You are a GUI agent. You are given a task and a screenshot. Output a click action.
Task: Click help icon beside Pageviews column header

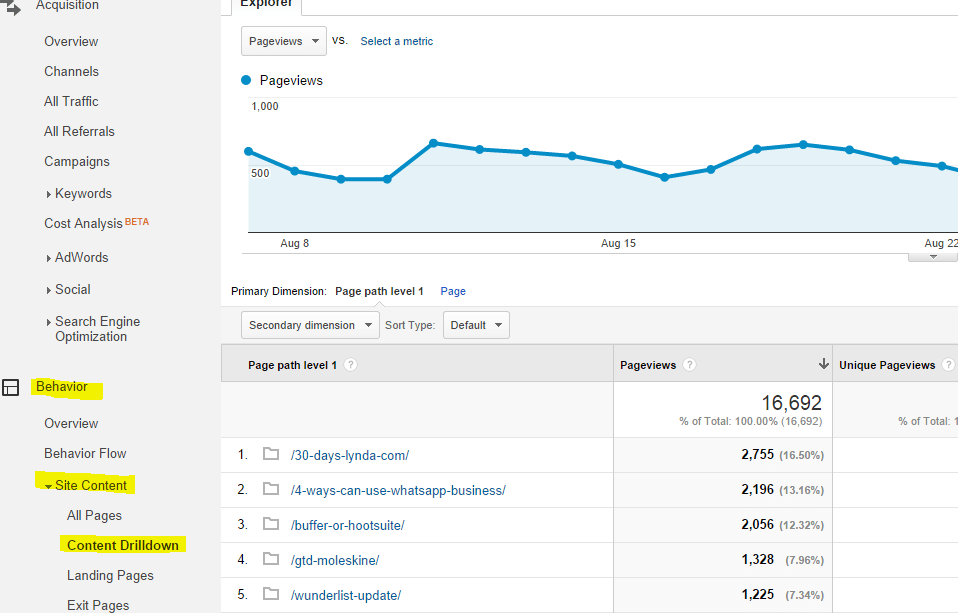click(x=690, y=365)
